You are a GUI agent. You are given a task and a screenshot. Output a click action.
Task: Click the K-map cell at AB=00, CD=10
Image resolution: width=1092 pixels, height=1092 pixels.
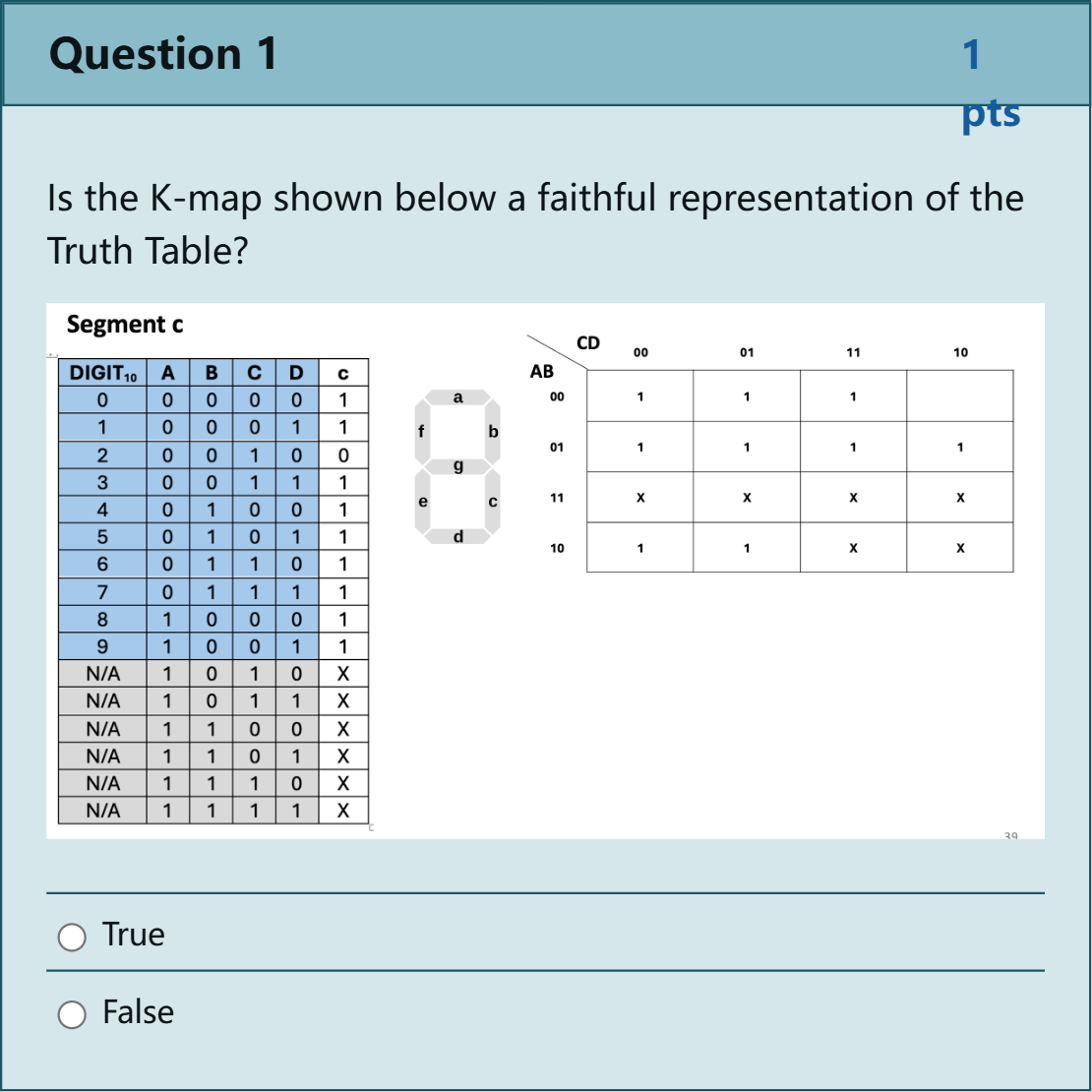(x=960, y=395)
